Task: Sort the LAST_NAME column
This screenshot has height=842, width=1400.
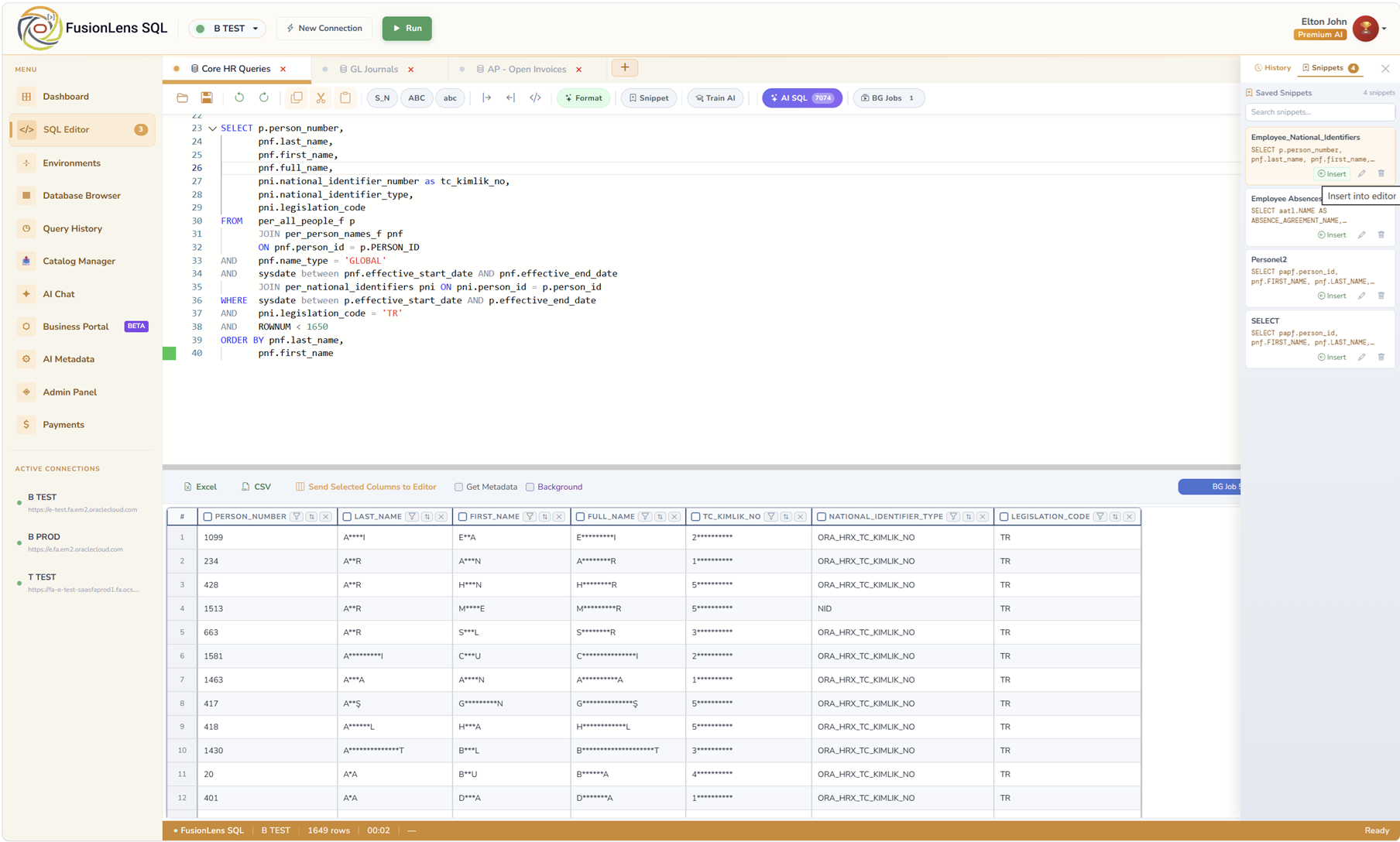Action: point(427,517)
